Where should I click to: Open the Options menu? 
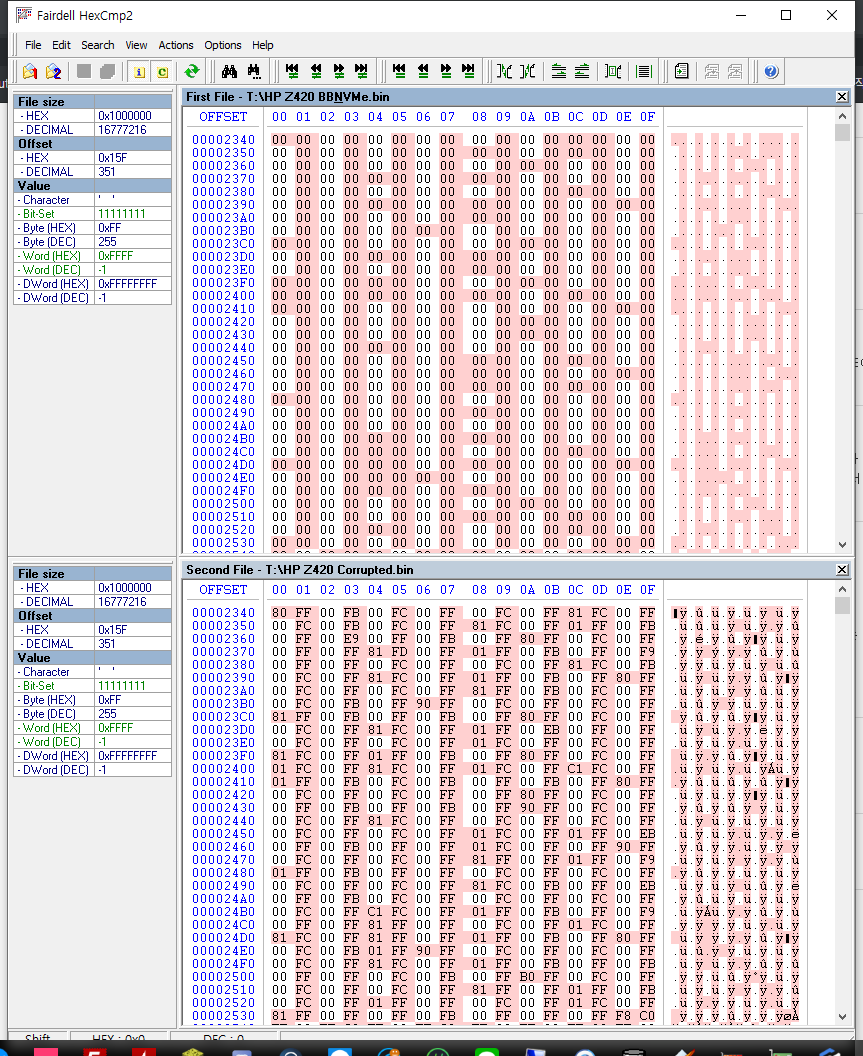pyautogui.click(x=223, y=45)
